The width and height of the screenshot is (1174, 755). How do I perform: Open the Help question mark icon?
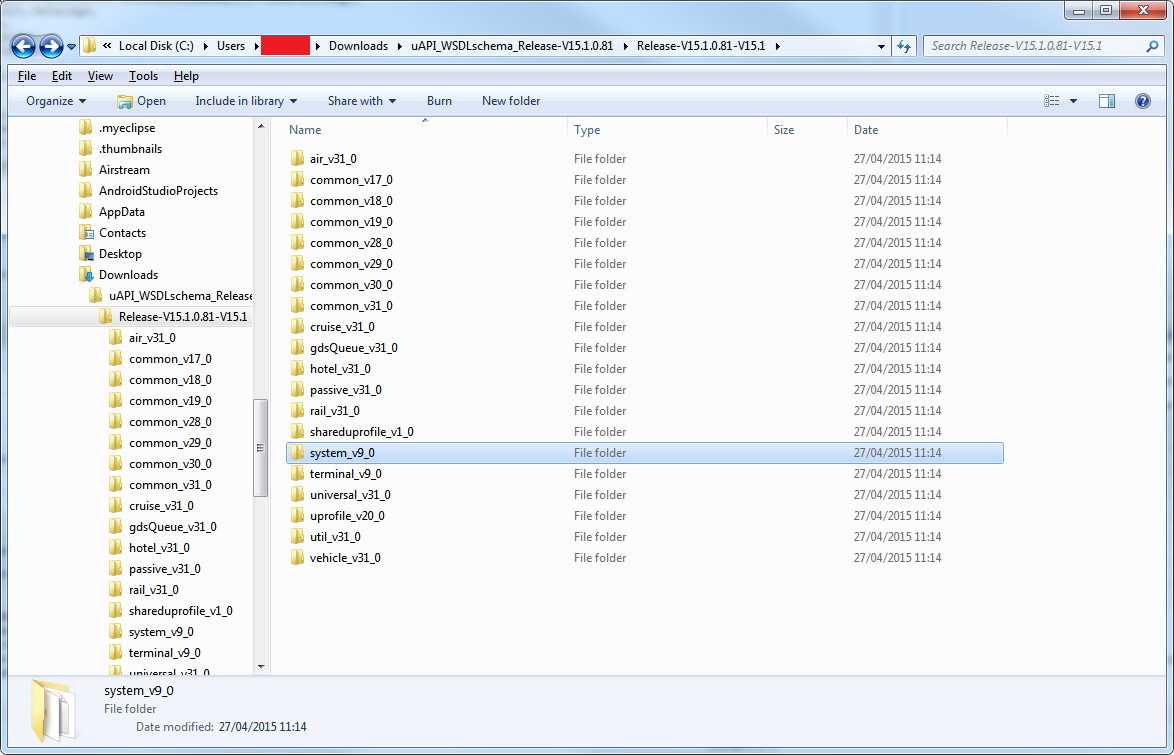pos(1142,101)
